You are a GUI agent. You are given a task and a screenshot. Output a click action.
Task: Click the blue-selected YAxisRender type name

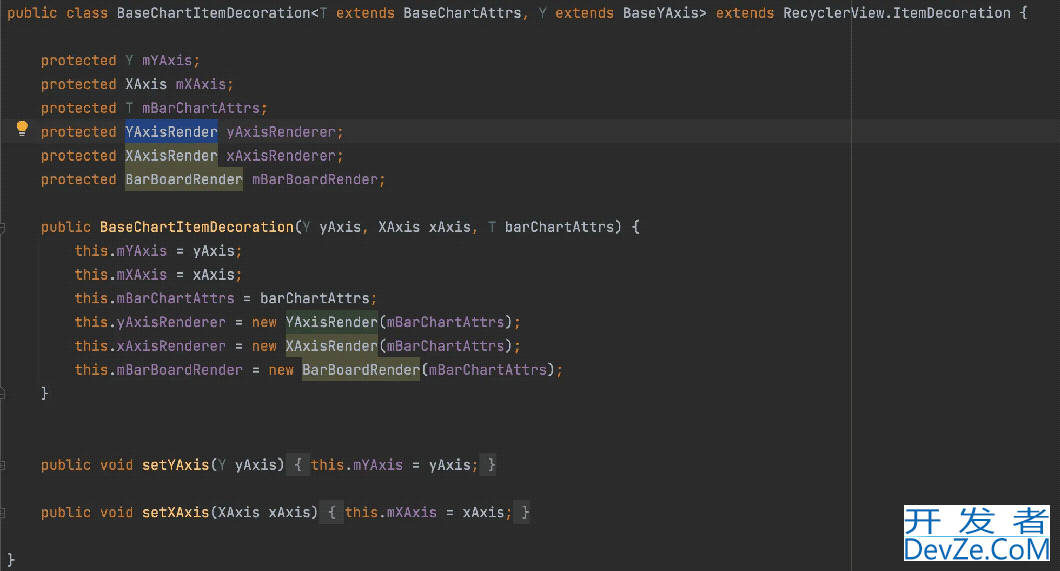point(171,132)
